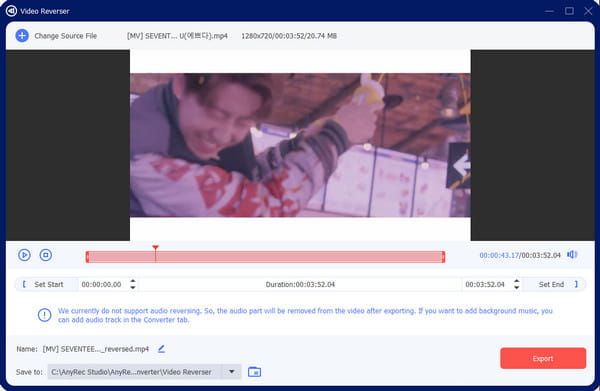Decrease the end time with the down arrow
This screenshot has height=391, width=600.
coord(517,287)
